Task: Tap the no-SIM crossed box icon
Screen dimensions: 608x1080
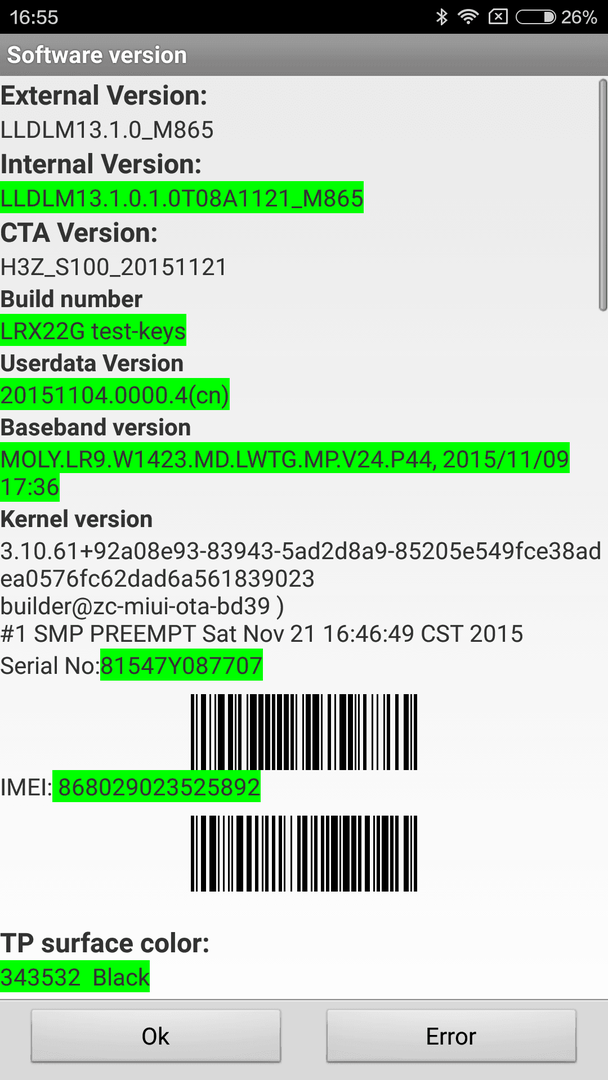Action: click(x=498, y=17)
